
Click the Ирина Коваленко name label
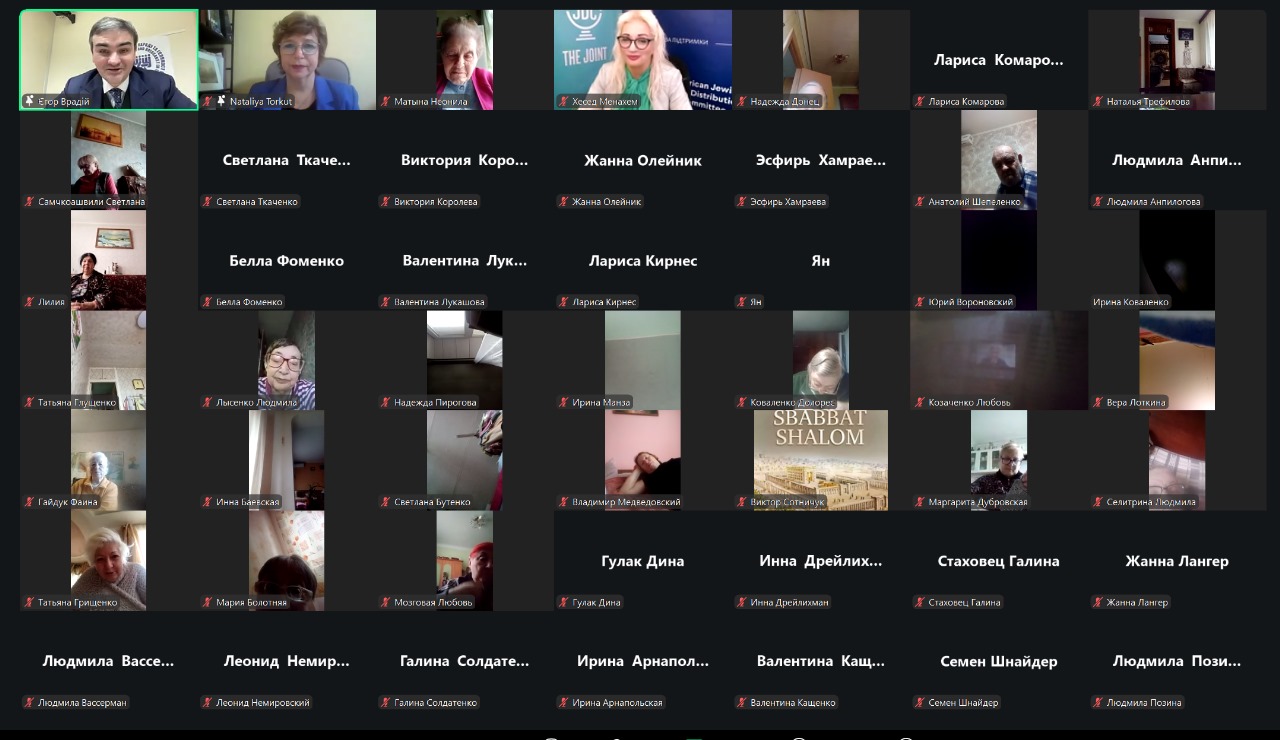[1130, 301]
